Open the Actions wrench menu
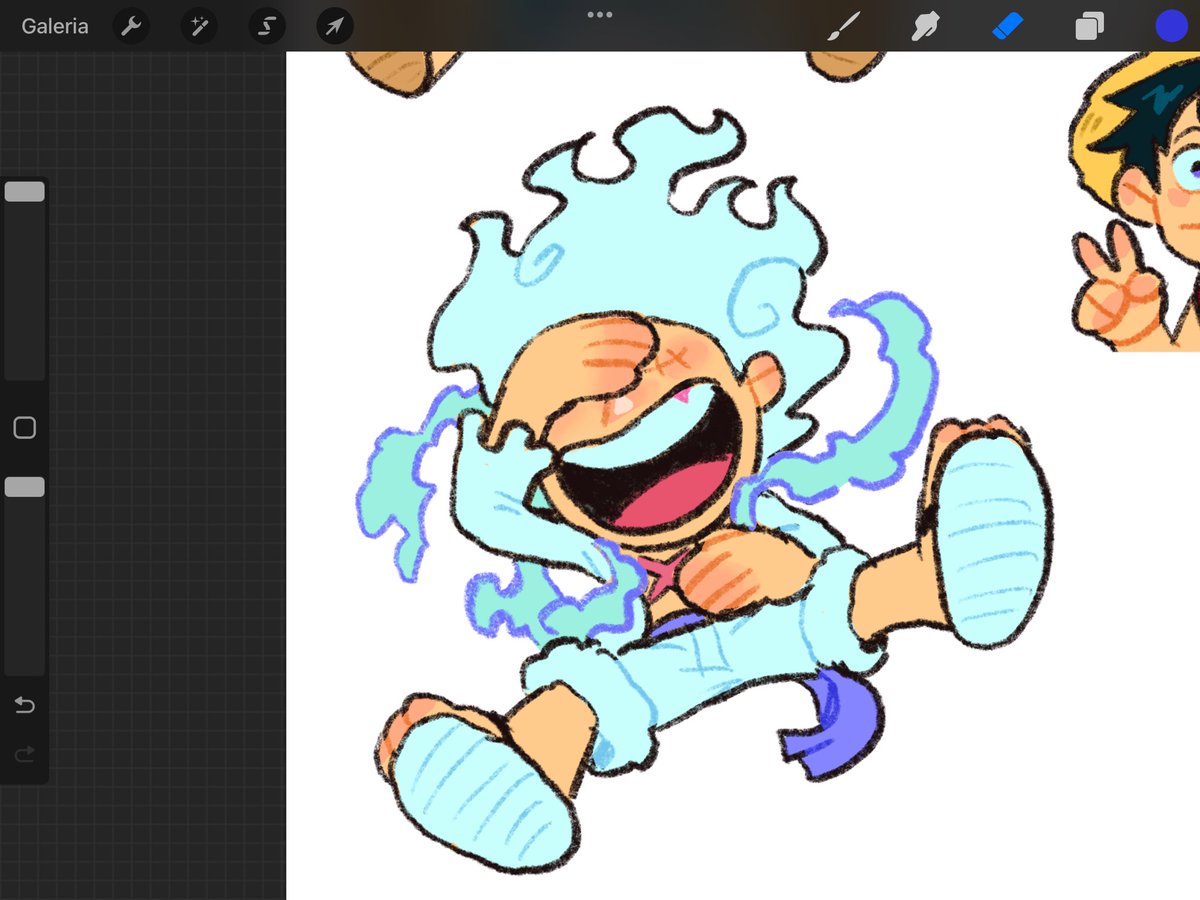This screenshot has height=900, width=1200. pyautogui.click(x=131, y=26)
